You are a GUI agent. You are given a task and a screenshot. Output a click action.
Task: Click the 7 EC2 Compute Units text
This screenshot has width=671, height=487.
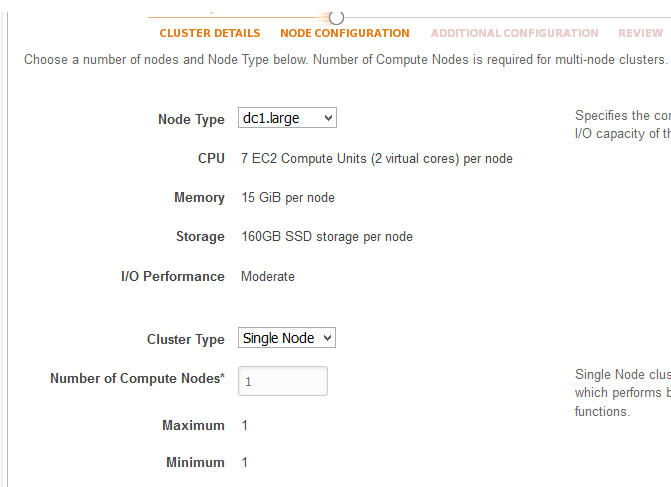click(376, 158)
